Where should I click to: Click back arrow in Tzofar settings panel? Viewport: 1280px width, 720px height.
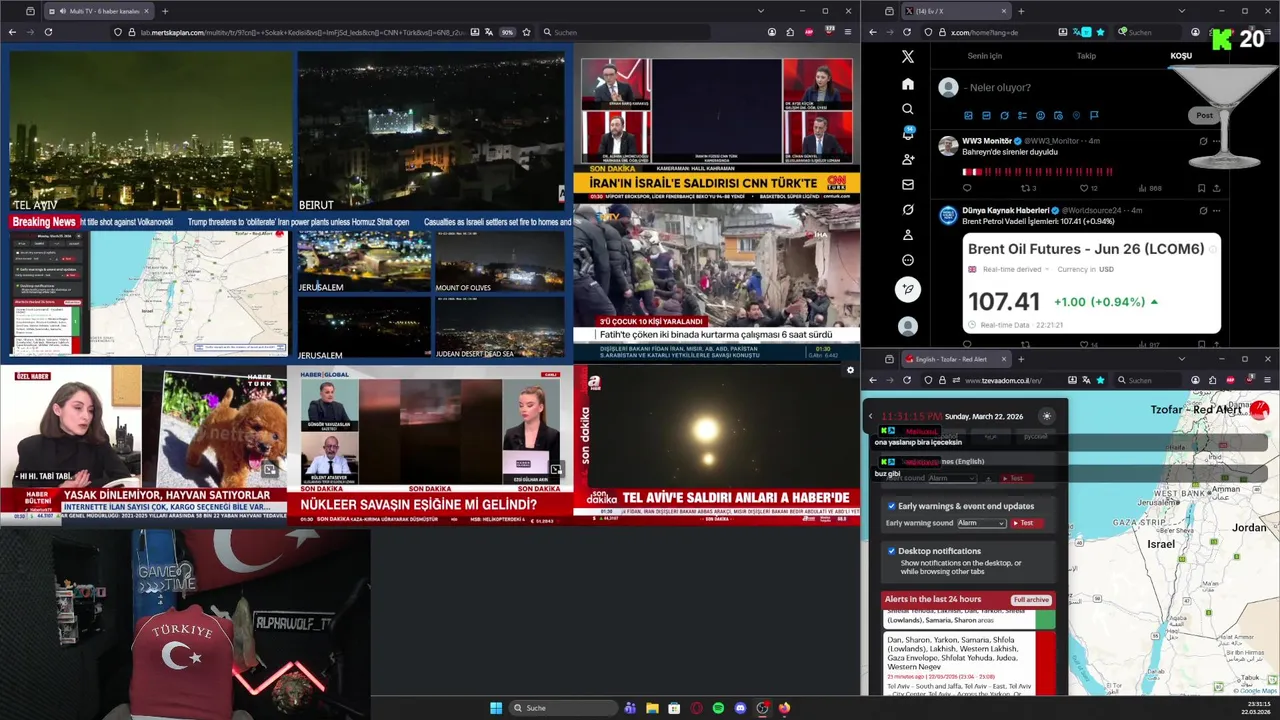870,416
